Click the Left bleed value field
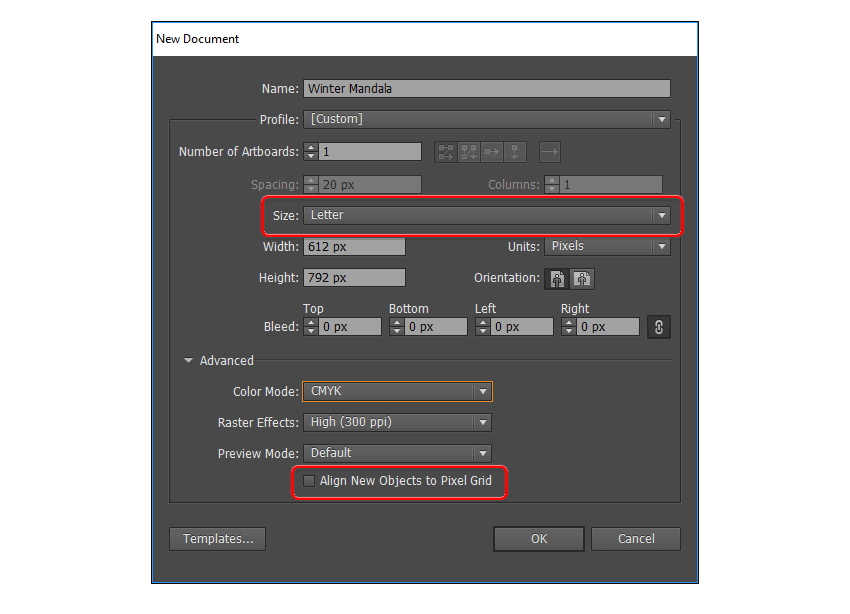The image size is (850, 614). 522,327
